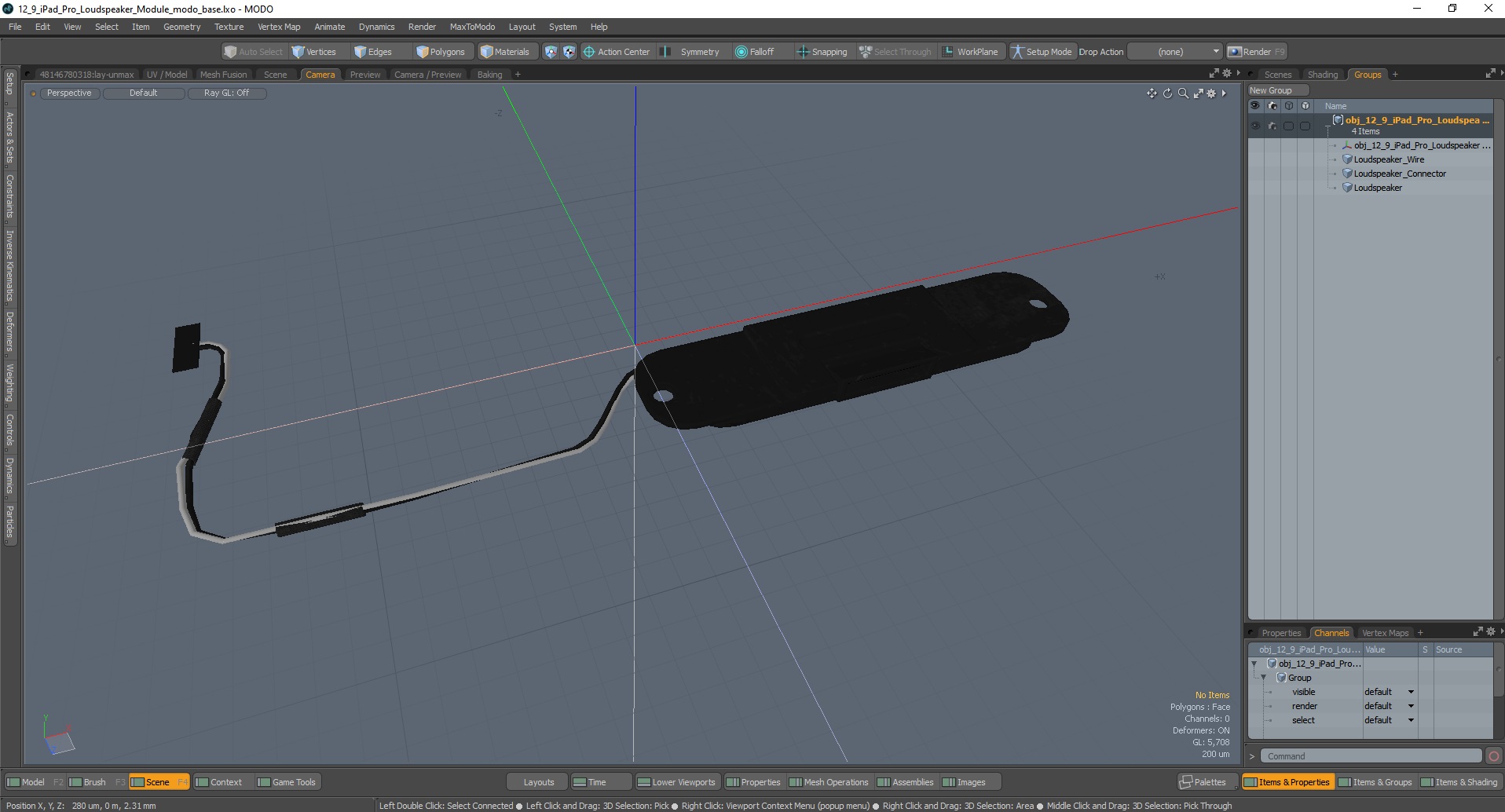Click the Auto Select tool

[253, 52]
